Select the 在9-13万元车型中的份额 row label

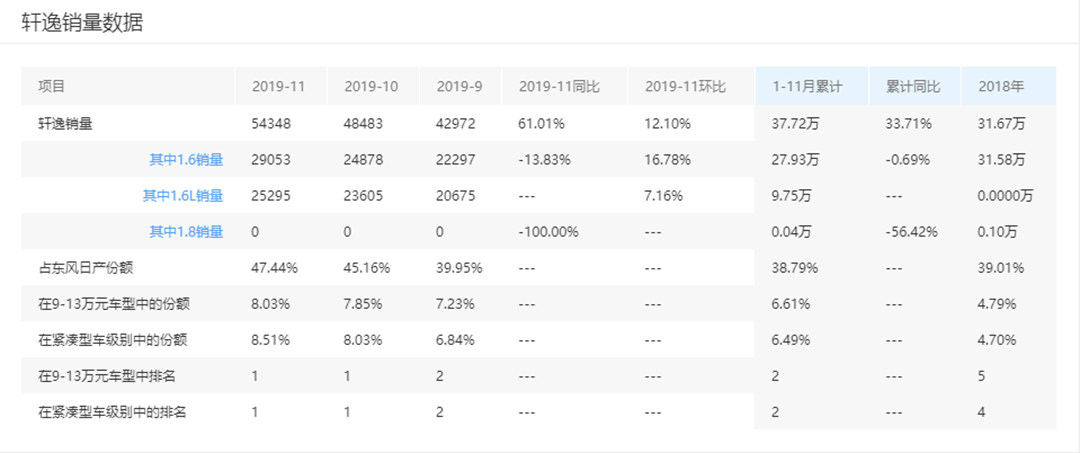coord(112,303)
